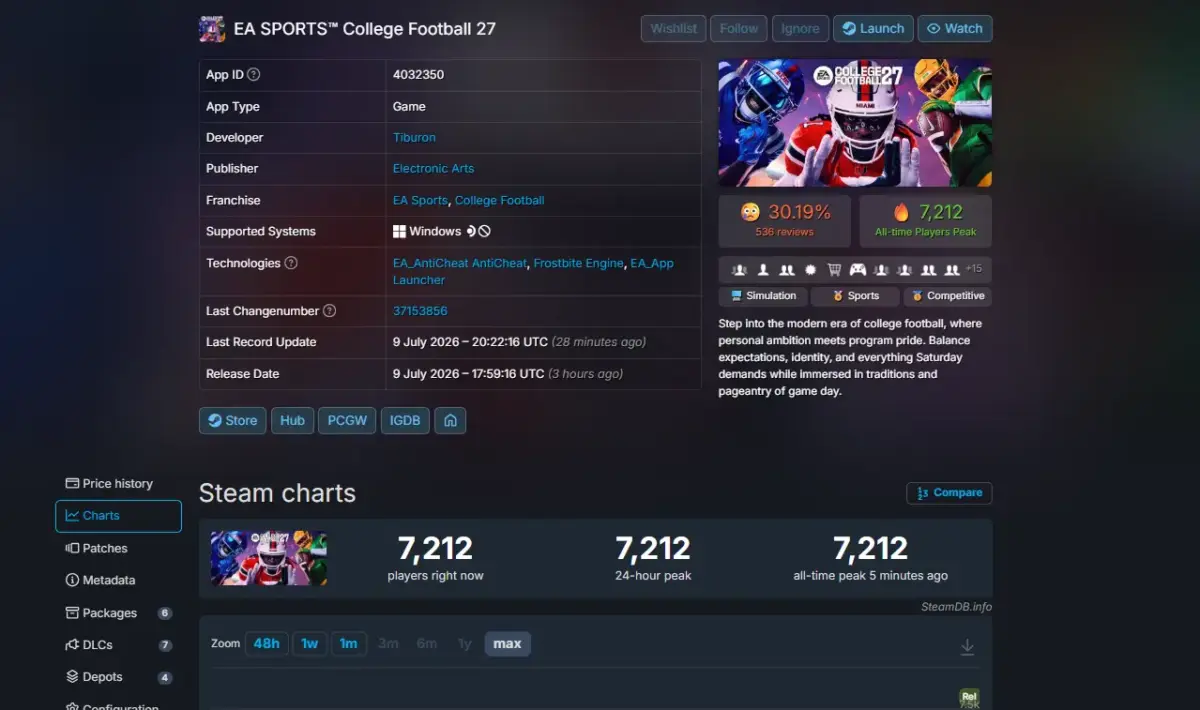Open the Electronic Arts publisher link
The image size is (1200, 710).
(433, 168)
